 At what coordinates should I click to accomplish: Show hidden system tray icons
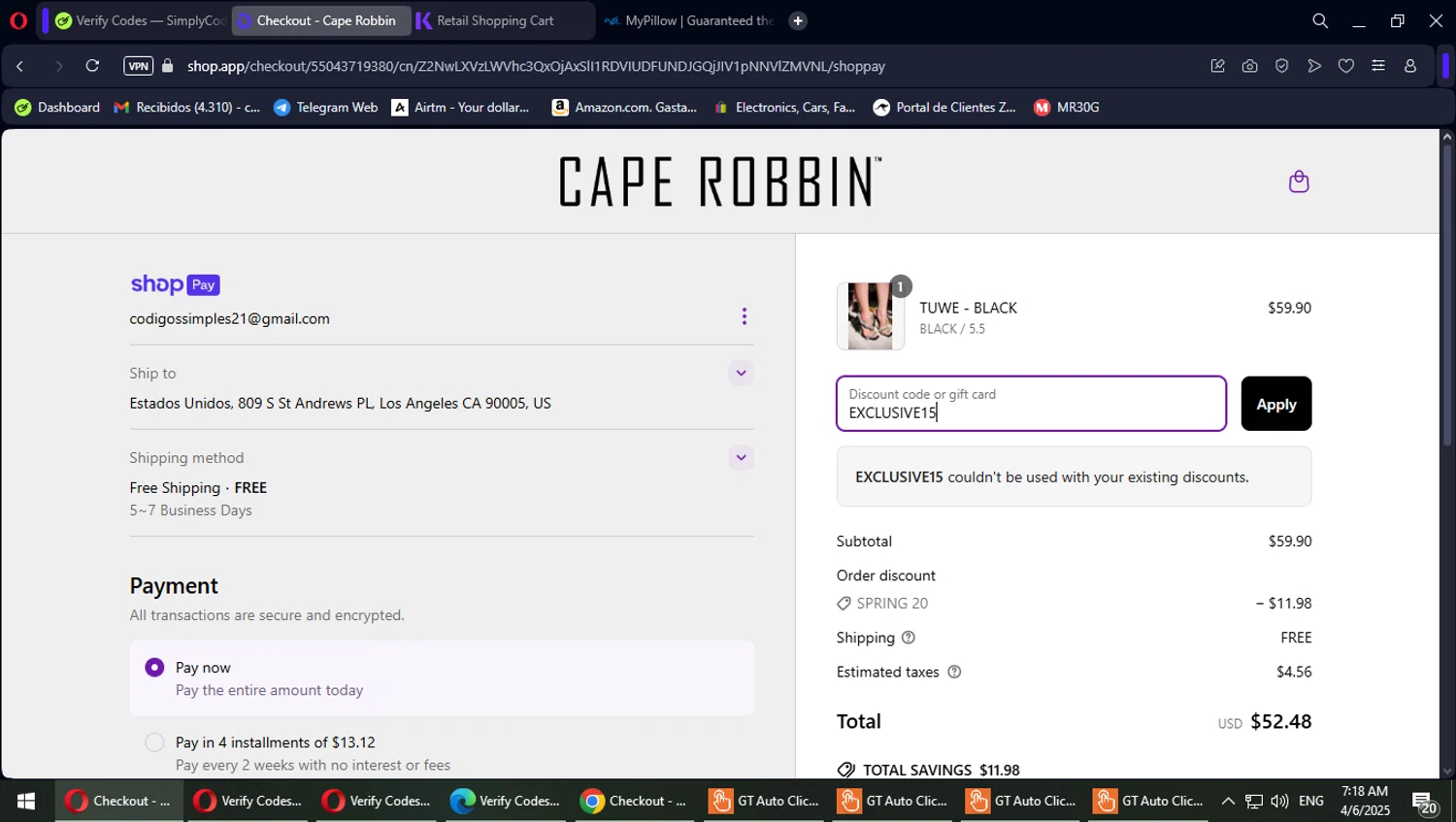coord(1228,801)
